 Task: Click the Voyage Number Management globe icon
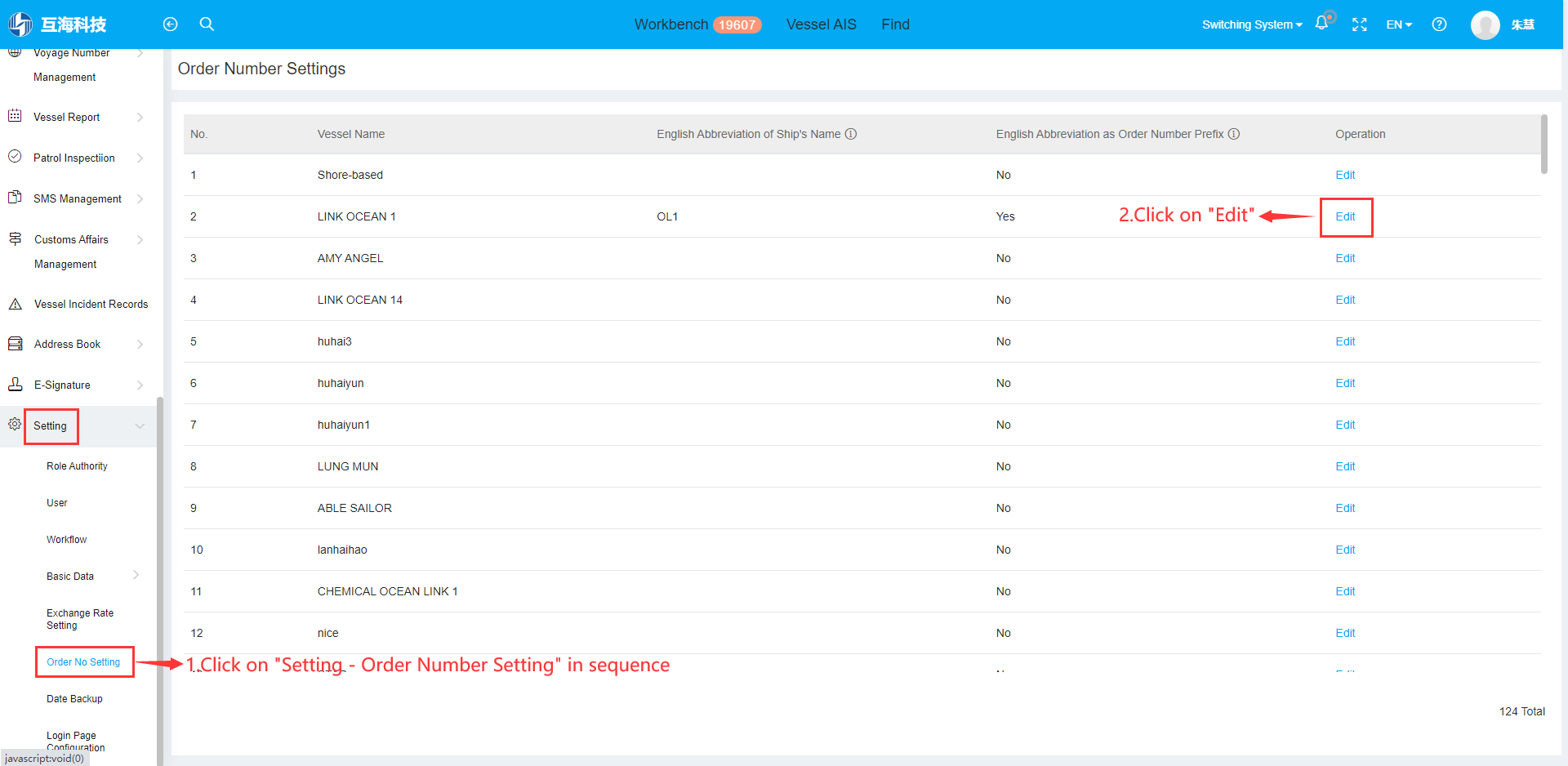point(15,53)
